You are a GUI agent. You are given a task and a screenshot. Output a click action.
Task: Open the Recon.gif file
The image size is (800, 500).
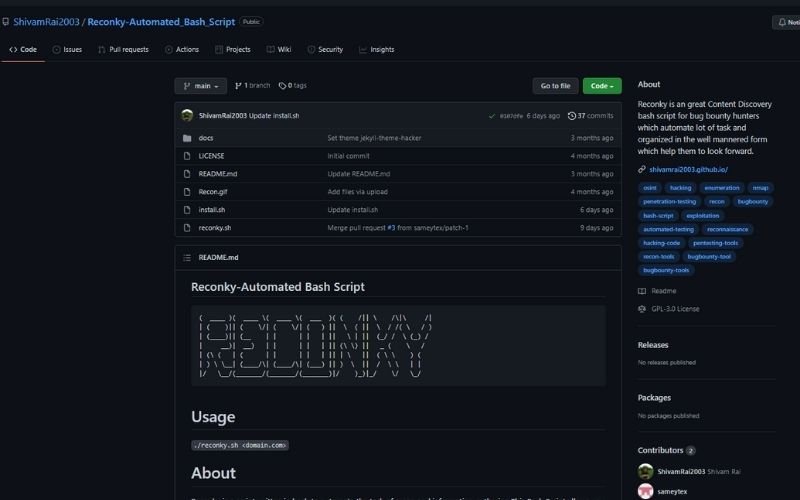(x=213, y=192)
